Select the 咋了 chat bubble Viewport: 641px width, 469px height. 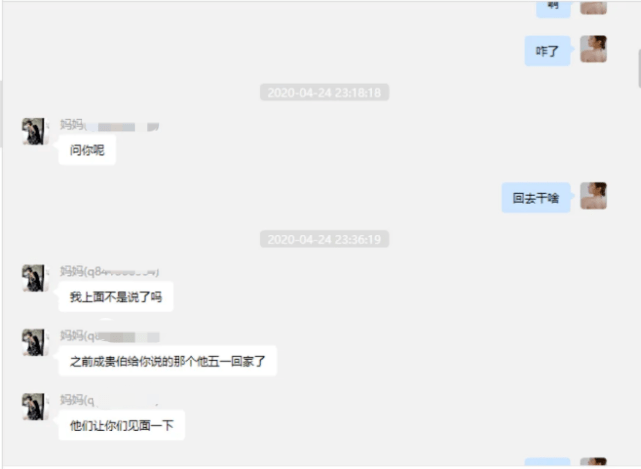547,51
